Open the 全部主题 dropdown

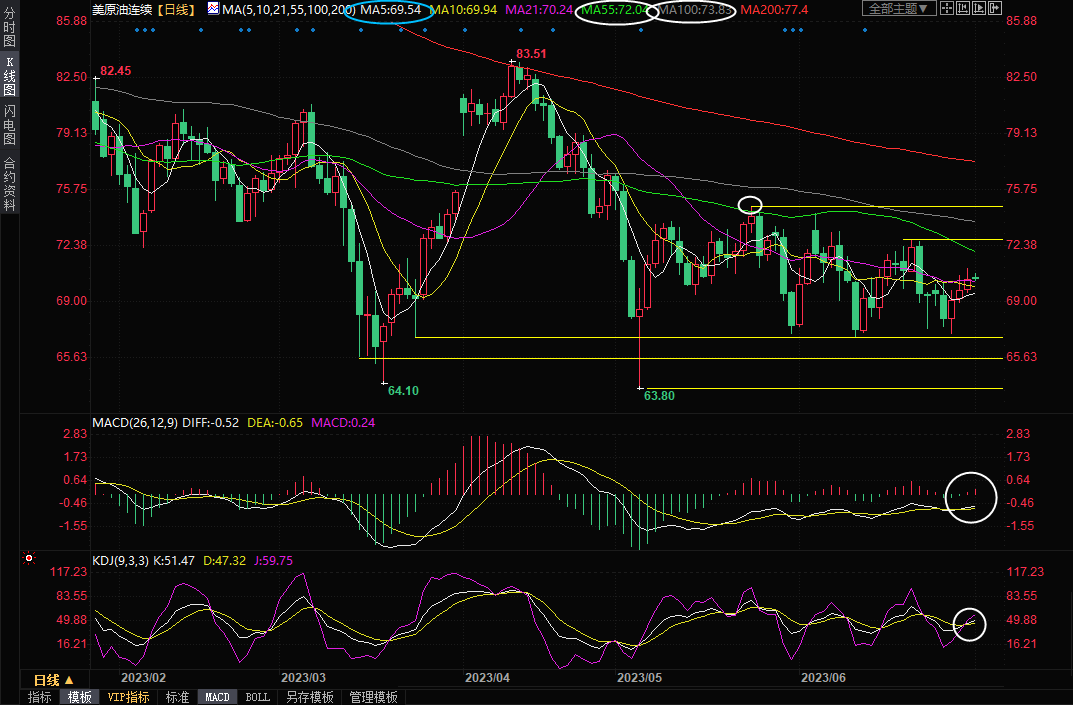[x=898, y=9]
